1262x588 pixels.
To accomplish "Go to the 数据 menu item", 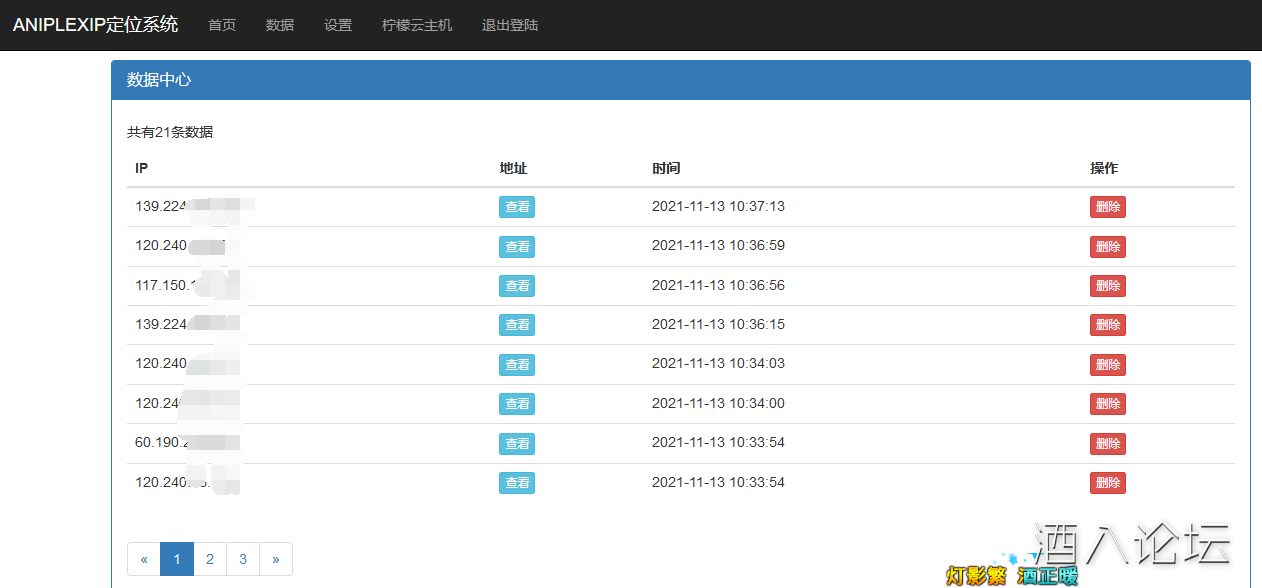I will (280, 25).
